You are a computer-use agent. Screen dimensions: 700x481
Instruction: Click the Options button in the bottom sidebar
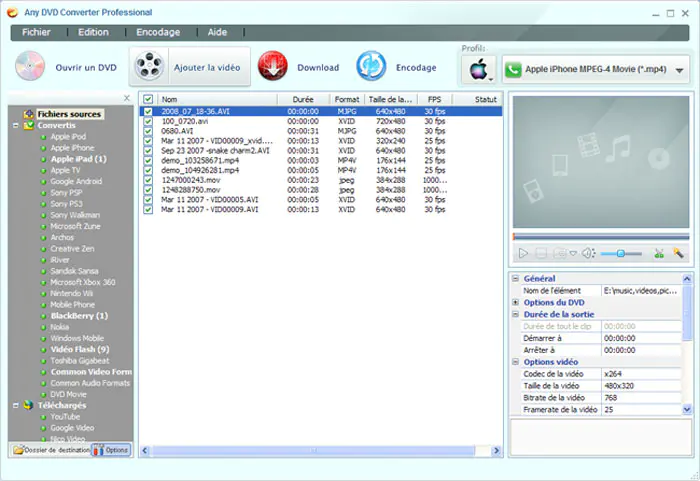click(111, 450)
